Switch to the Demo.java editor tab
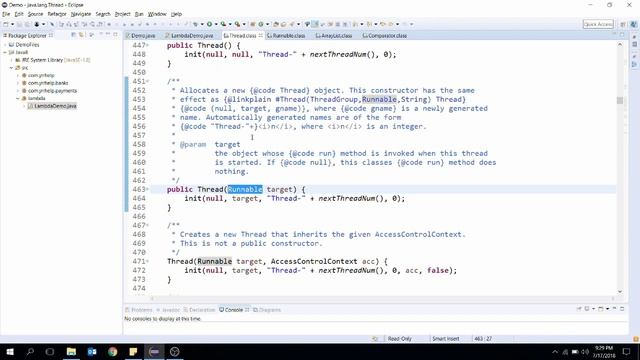The image size is (640, 360). [x=141, y=36]
